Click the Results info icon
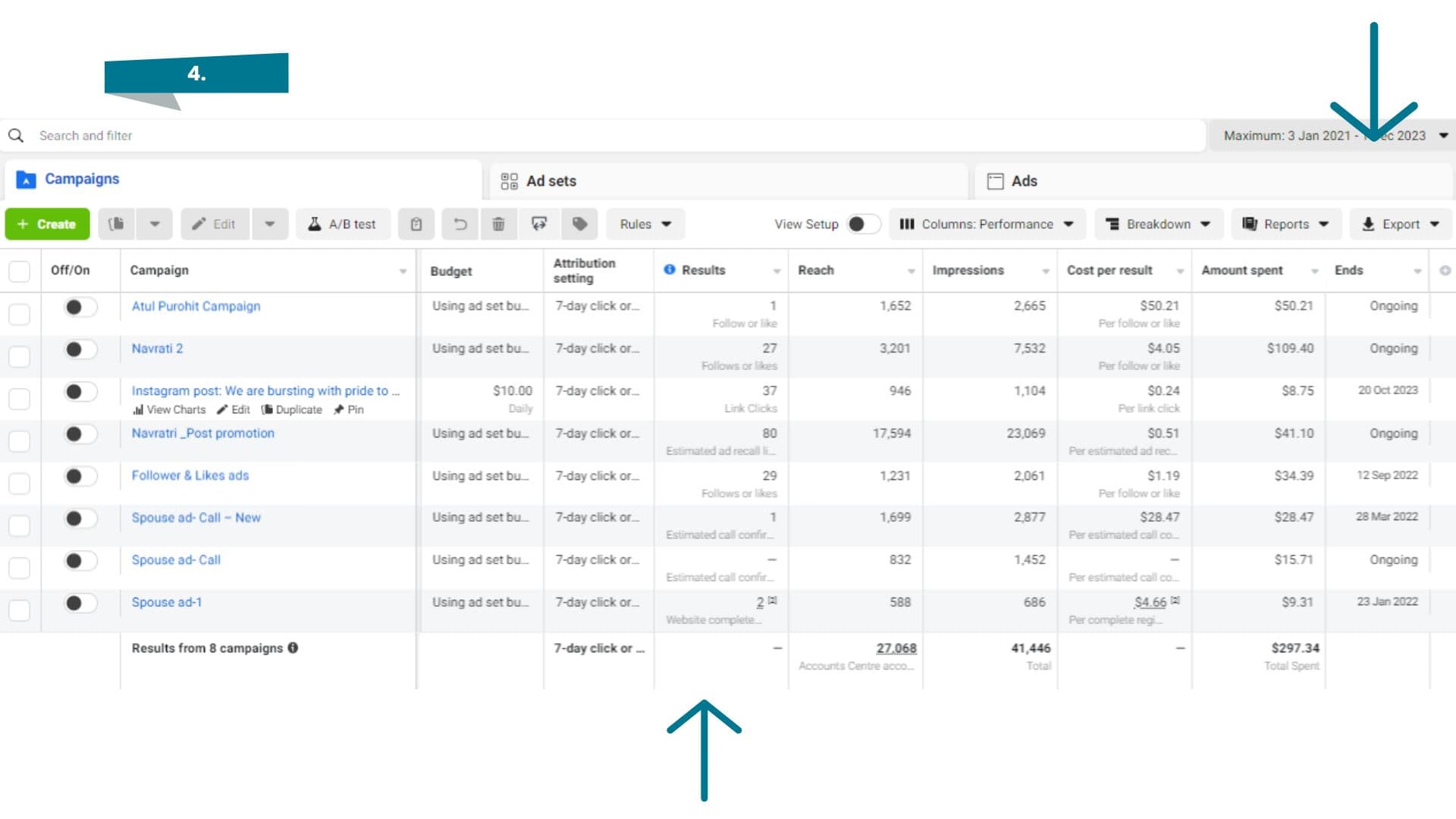This screenshot has width=1456, height=819. [x=670, y=269]
